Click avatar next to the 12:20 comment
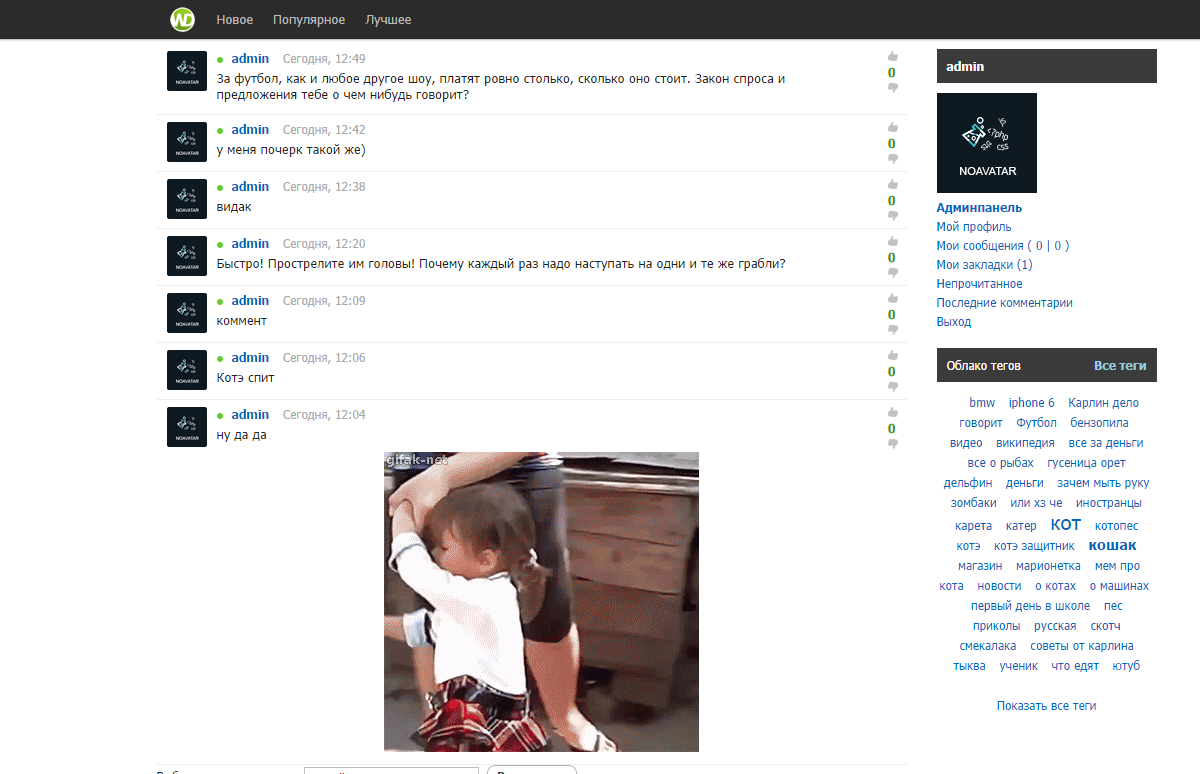The height and width of the screenshot is (774, 1200). tap(187, 256)
